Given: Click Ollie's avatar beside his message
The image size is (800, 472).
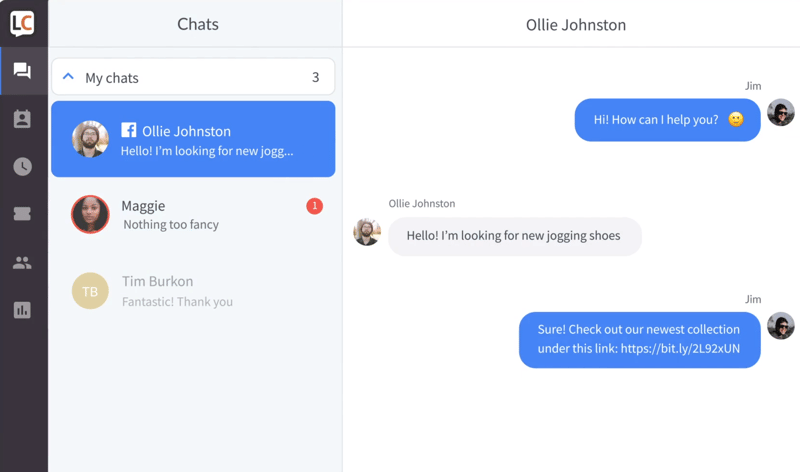Looking at the screenshot, I should click(367, 231).
